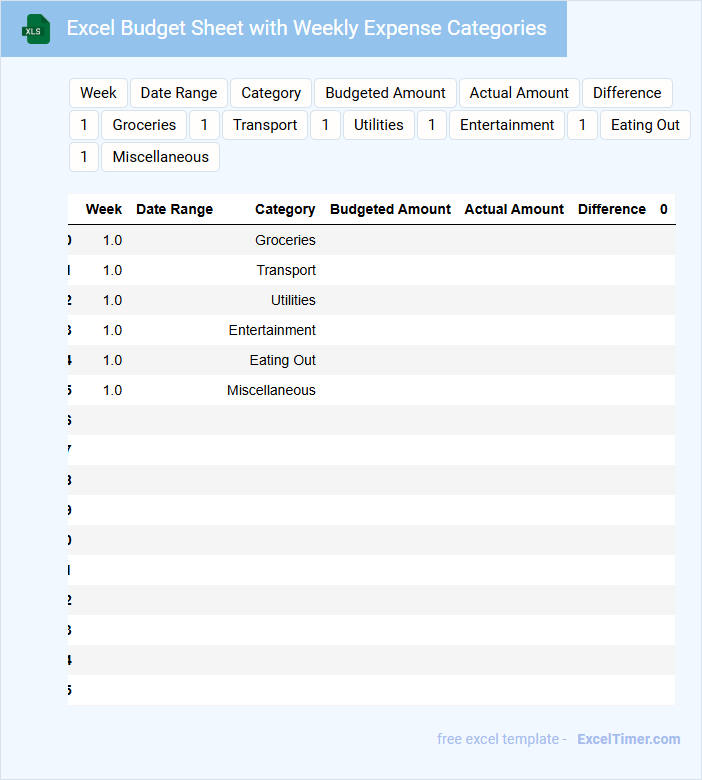Click the Miscellaneous cell in table row
Screen dimensions: 702x780
(271, 390)
